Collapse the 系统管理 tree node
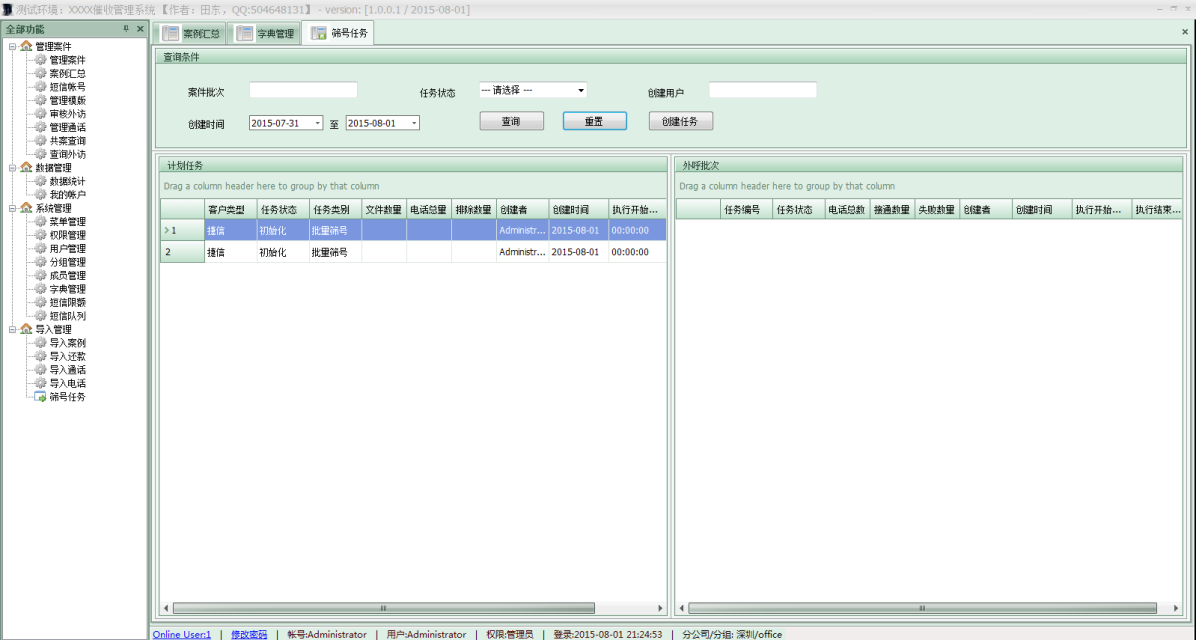The width and height of the screenshot is (1196, 640). coord(12,208)
